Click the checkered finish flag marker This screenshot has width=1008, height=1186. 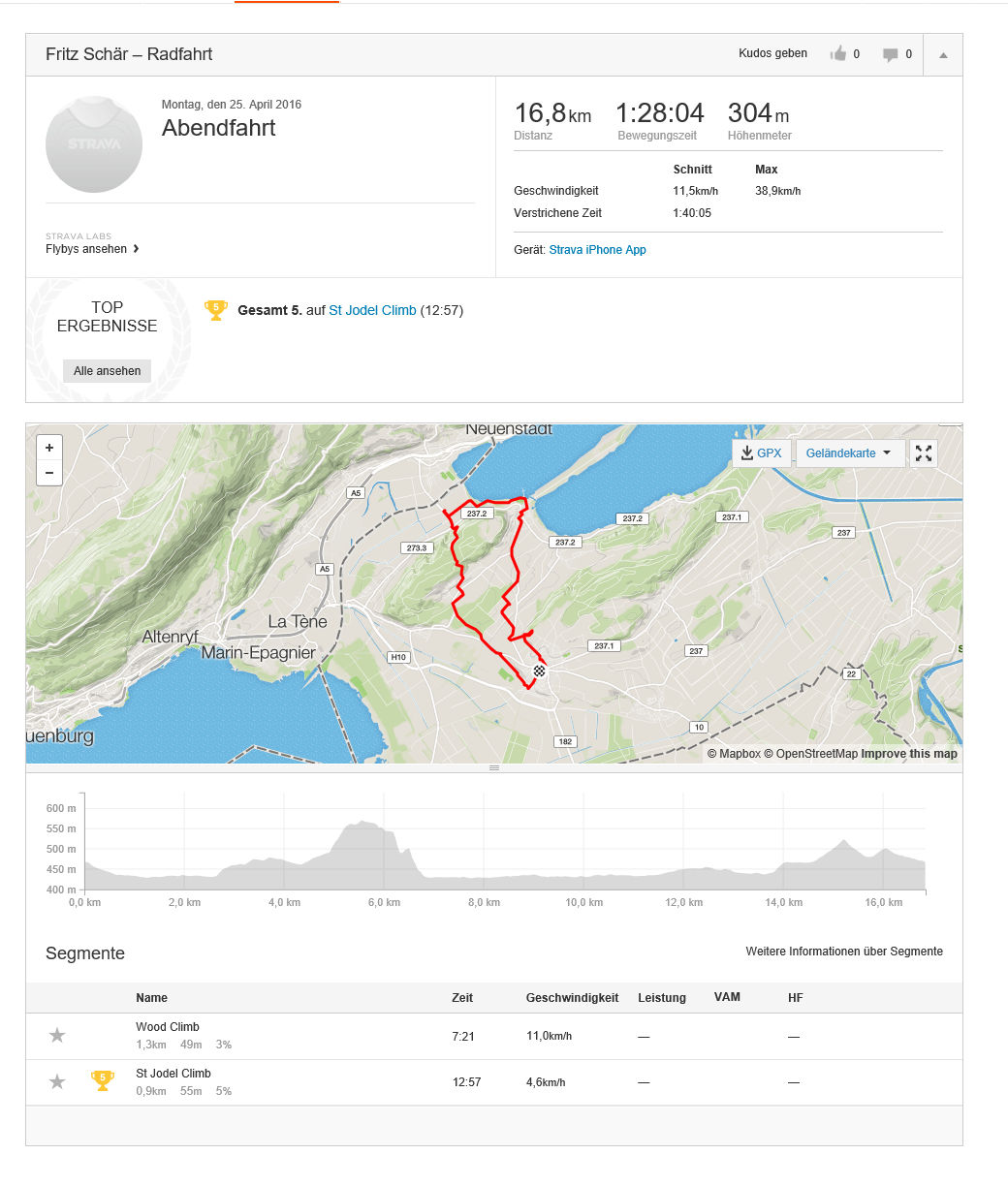pyautogui.click(x=540, y=671)
